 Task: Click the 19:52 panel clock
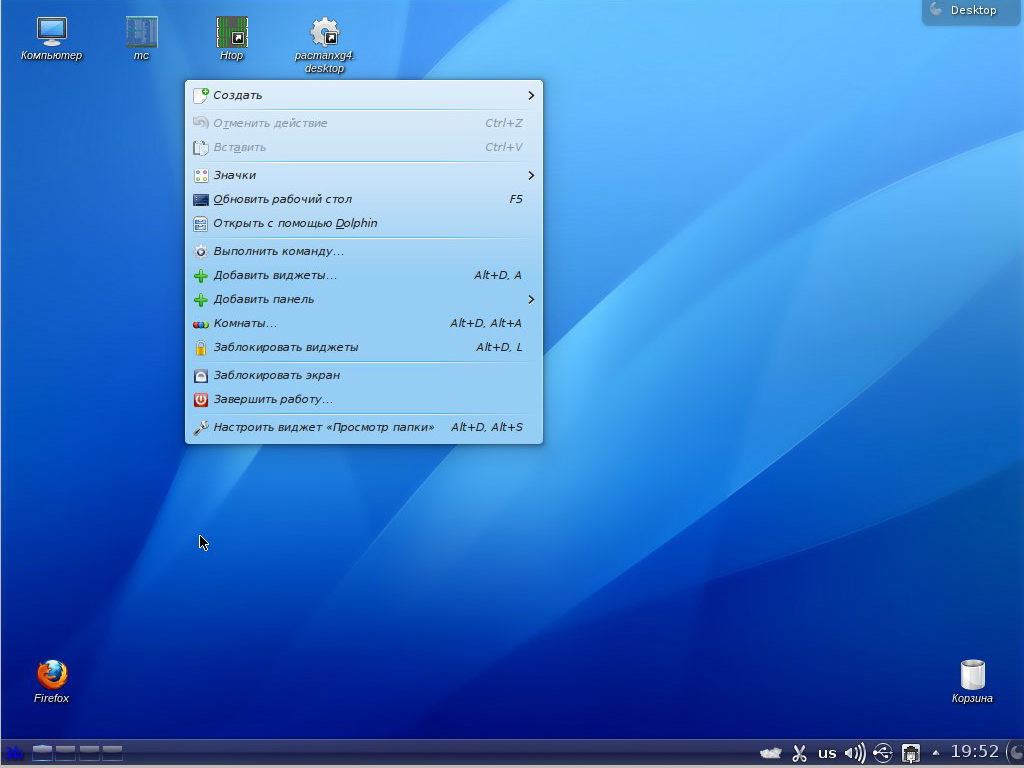coord(974,752)
